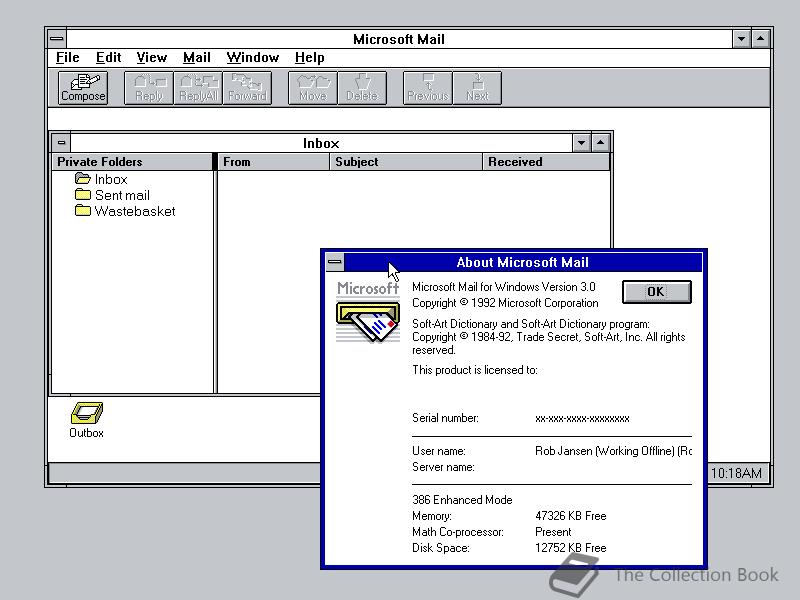Maximize the Microsoft Mail main window

(x=760, y=39)
